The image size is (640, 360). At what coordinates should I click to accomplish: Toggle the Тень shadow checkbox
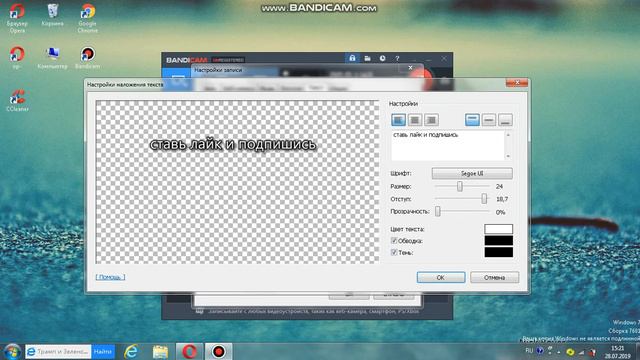394,253
